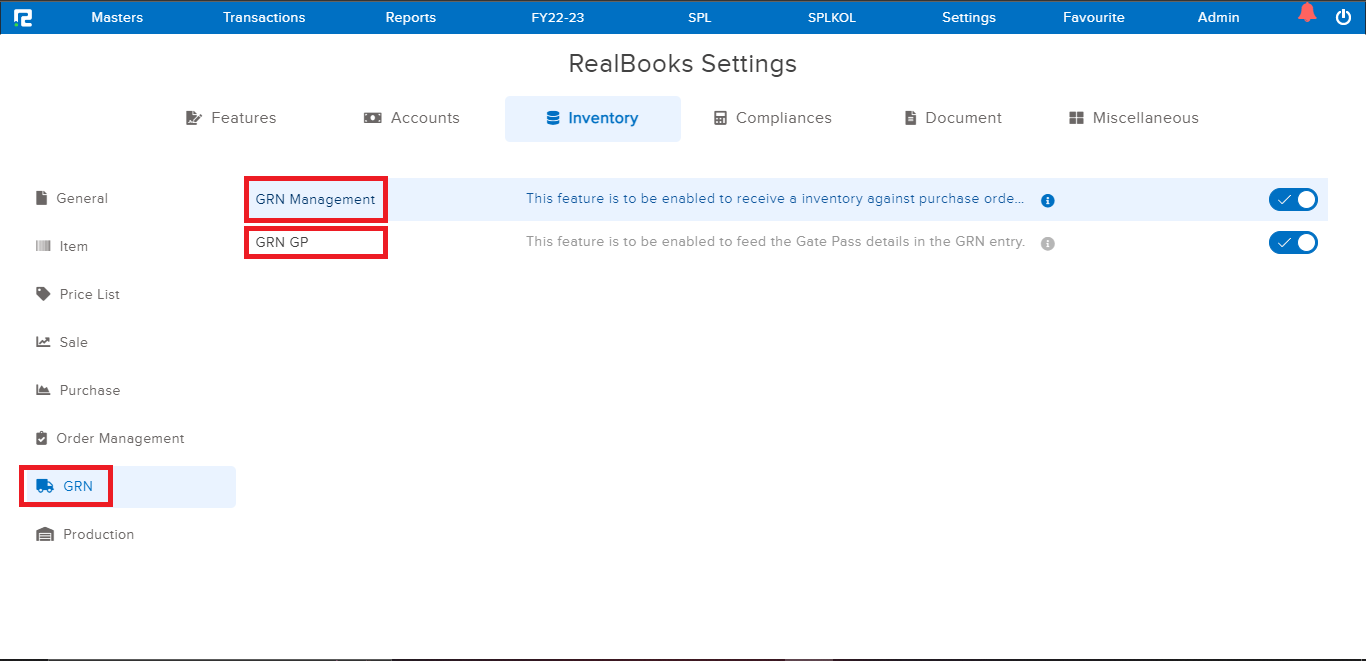Click the GRN GP info icon

1048,243
